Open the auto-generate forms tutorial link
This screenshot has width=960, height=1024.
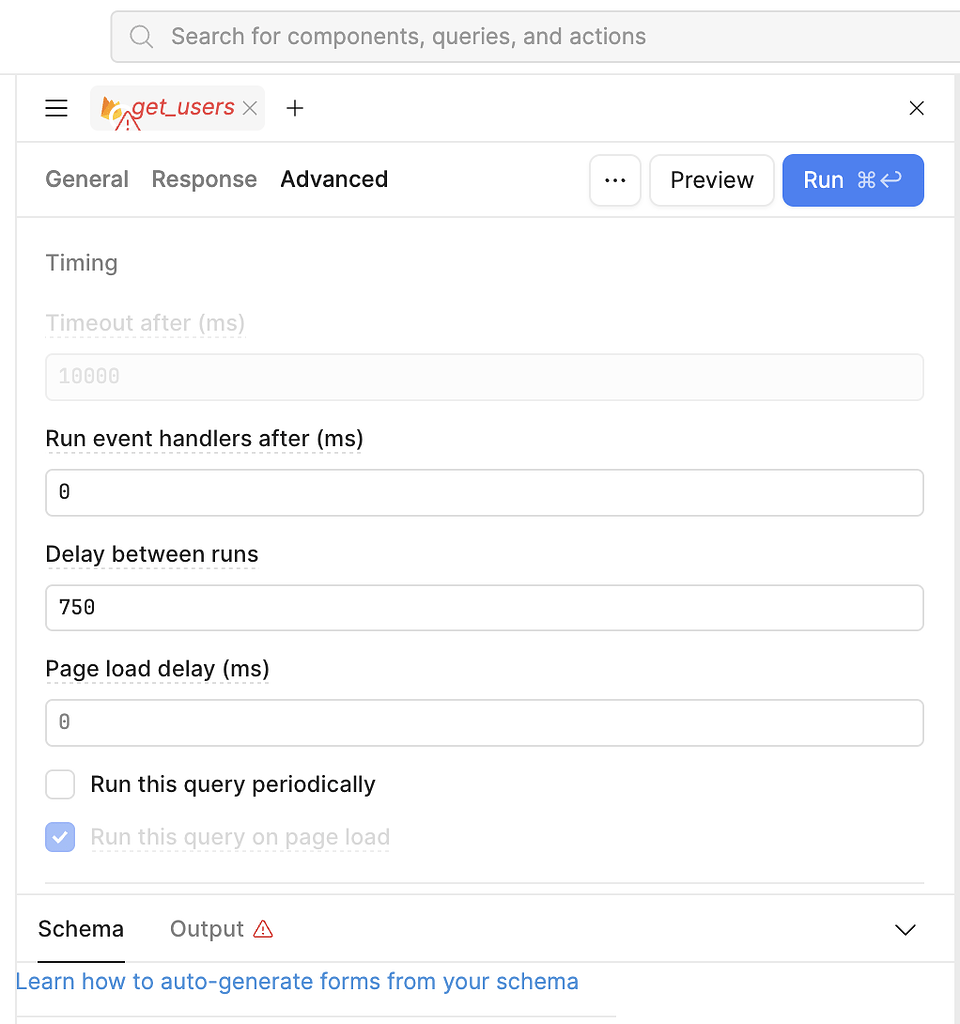point(298,981)
